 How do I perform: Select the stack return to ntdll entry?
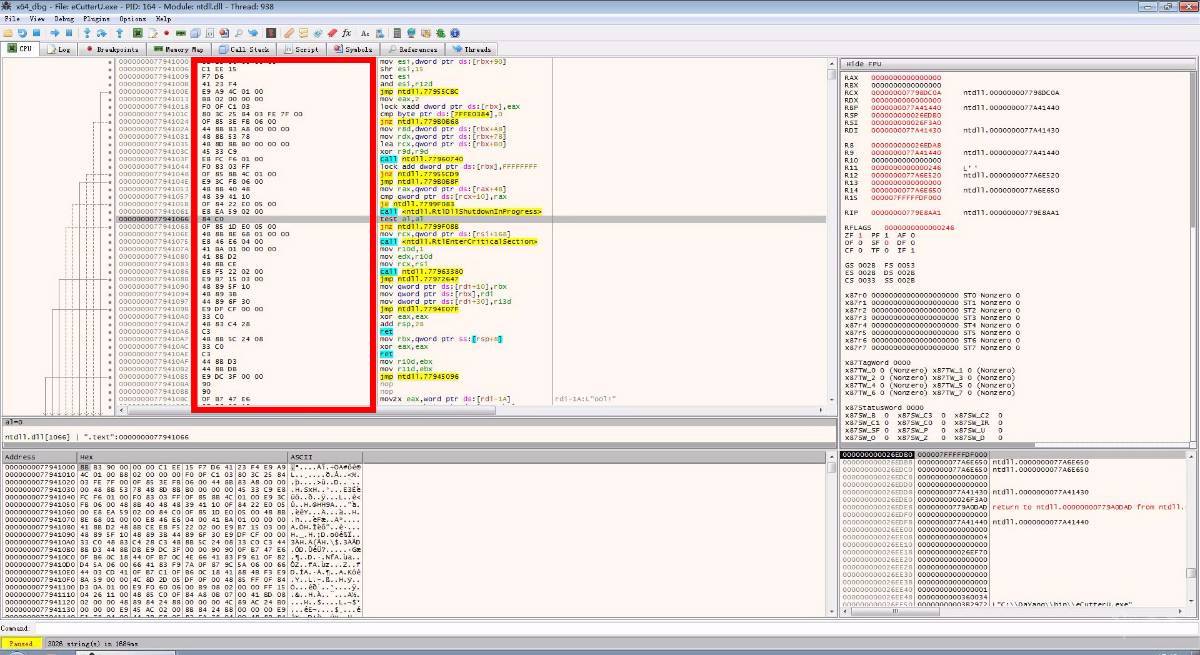coord(1088,507)
